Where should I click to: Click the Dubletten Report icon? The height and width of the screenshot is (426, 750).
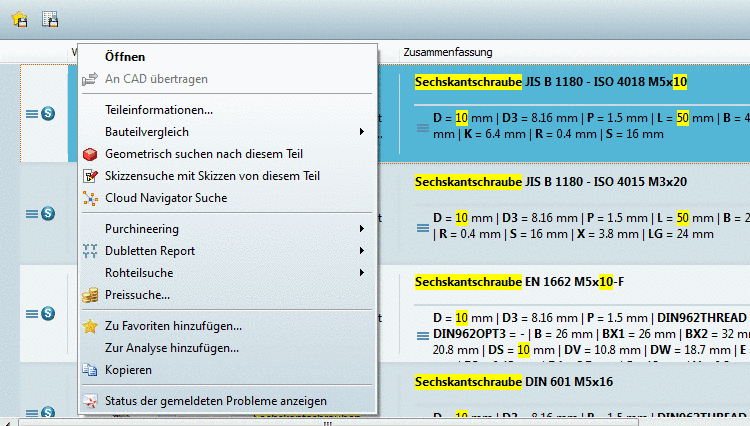coord(90,251)
